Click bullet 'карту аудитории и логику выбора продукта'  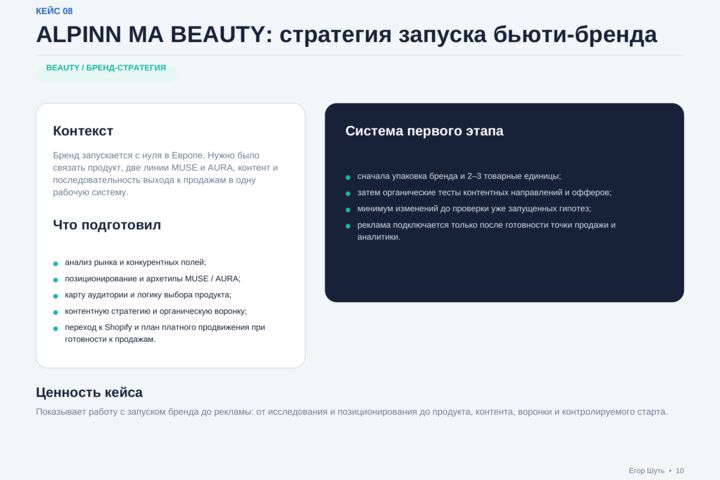(x=148, y=295)
